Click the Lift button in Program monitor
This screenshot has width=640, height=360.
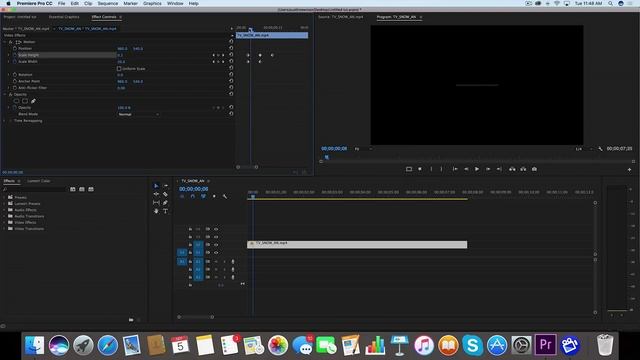(512, 169)
